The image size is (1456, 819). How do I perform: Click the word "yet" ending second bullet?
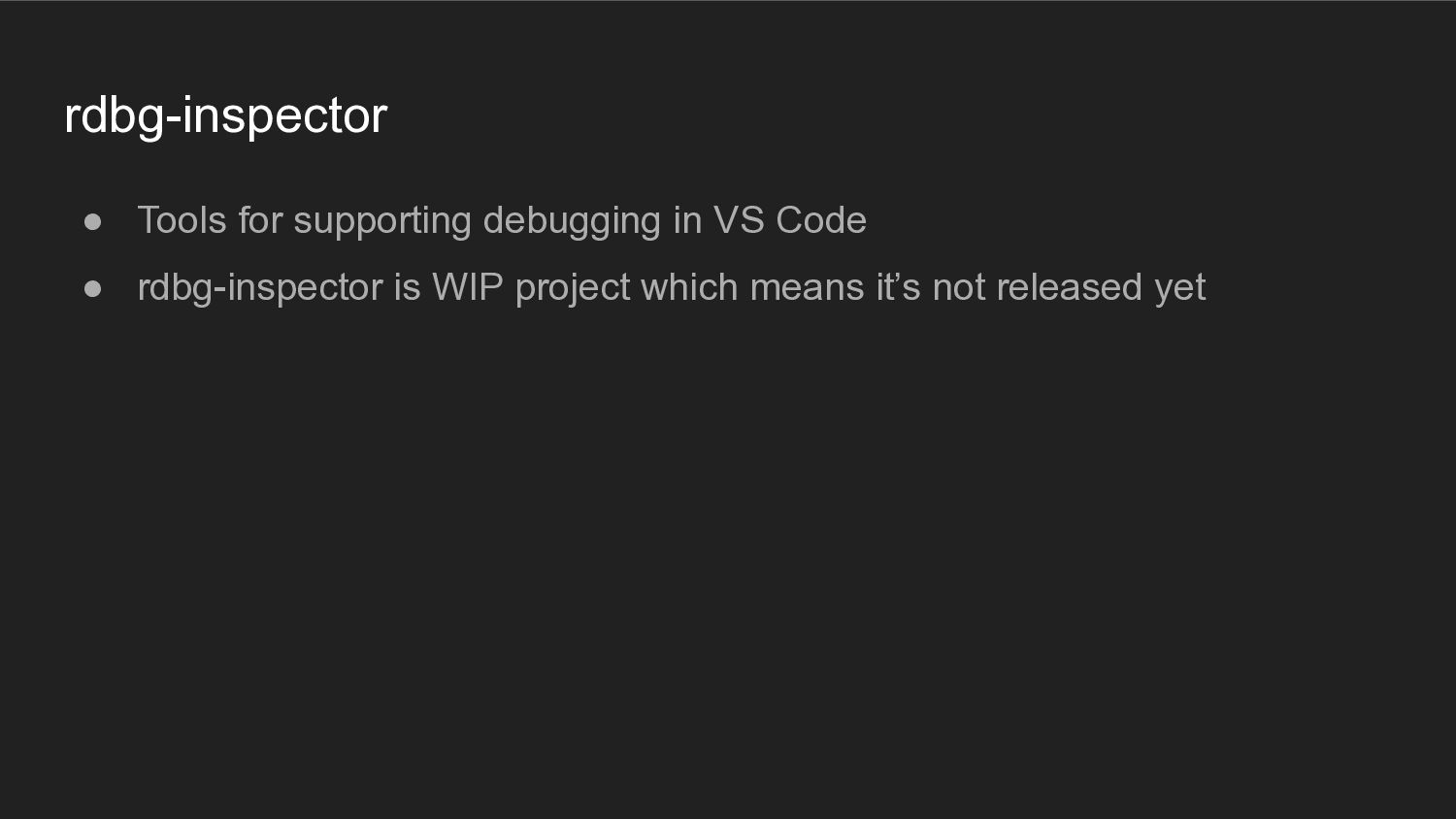click(1180, 289)
